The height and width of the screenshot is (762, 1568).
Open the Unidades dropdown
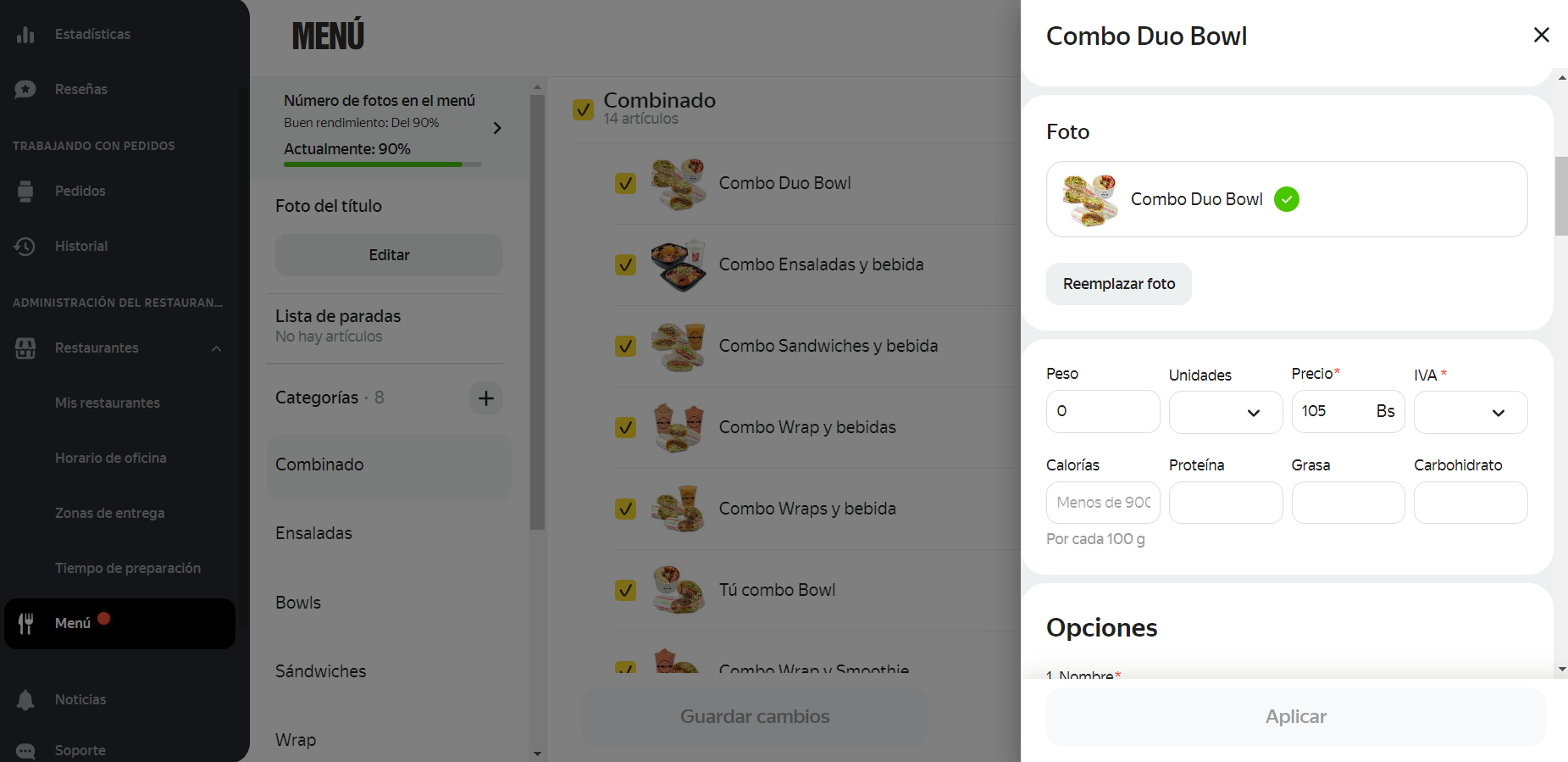click(x=1225, y=413)
